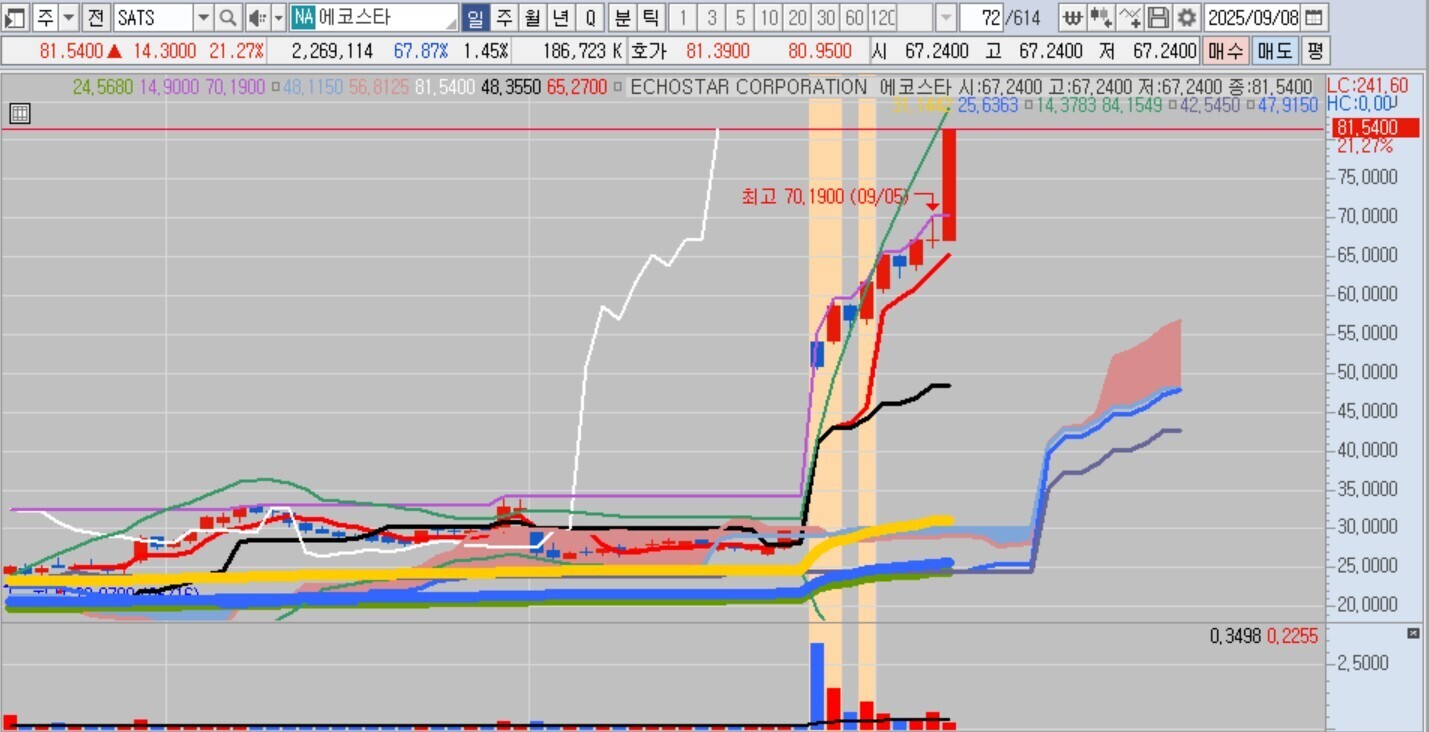Click the data grid table icon on chart
The width and height of the screenshot is (1429, 732).
[x=19, y=113]
